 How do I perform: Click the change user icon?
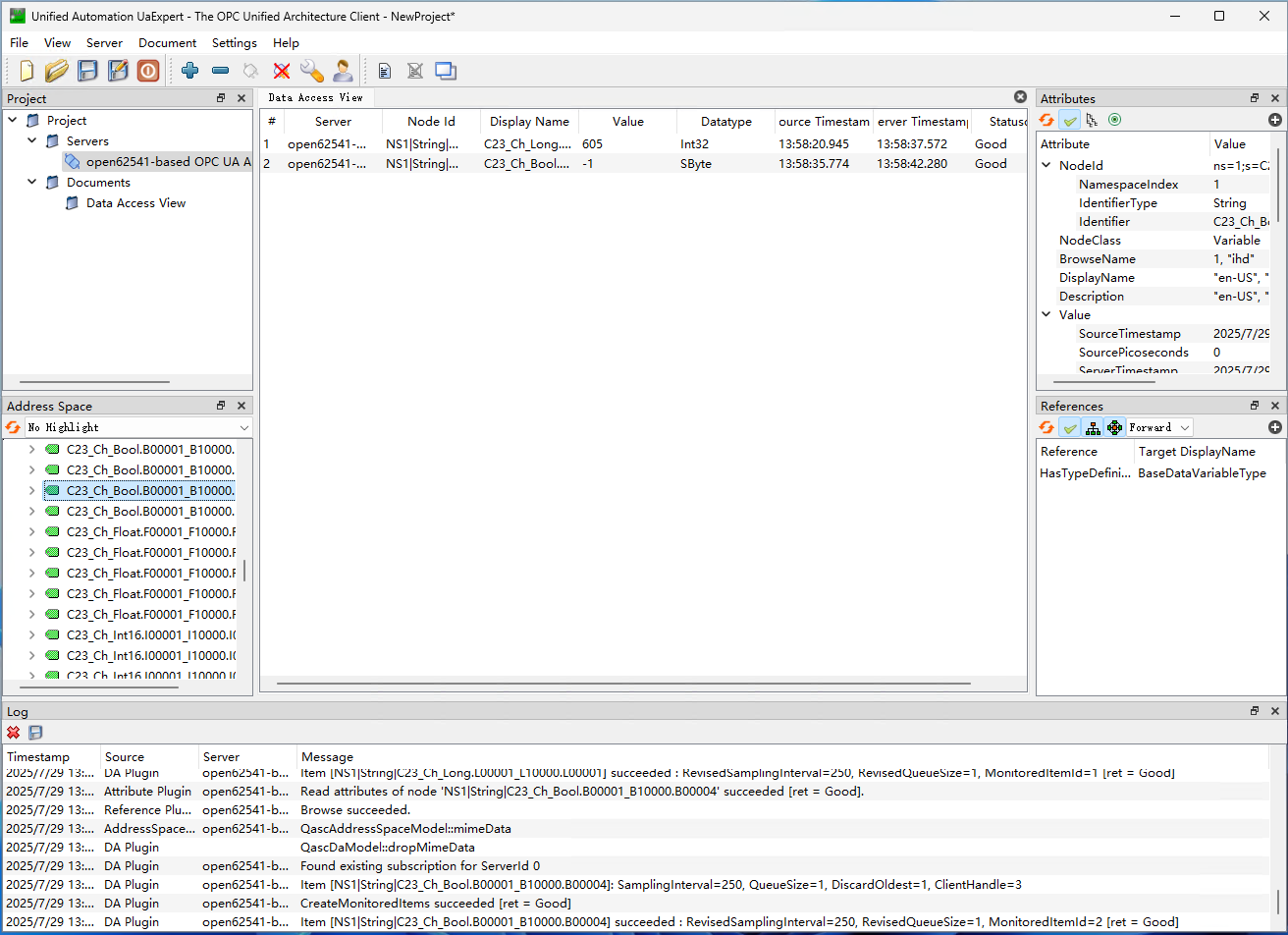click(x=343, y=71)
